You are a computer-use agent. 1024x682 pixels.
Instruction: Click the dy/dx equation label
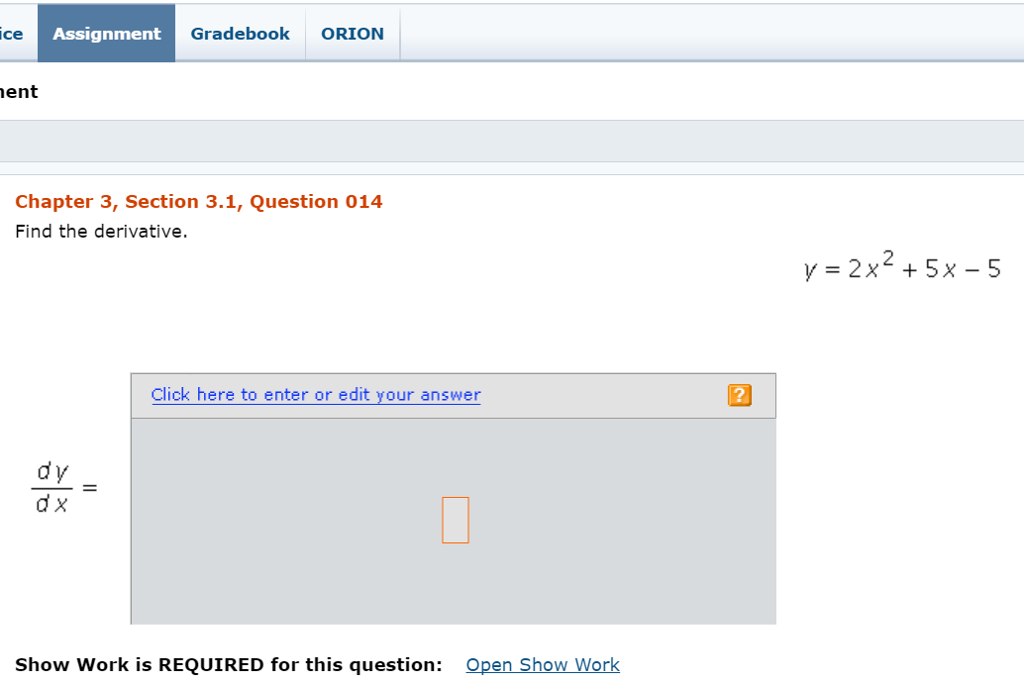coord(52,486)
